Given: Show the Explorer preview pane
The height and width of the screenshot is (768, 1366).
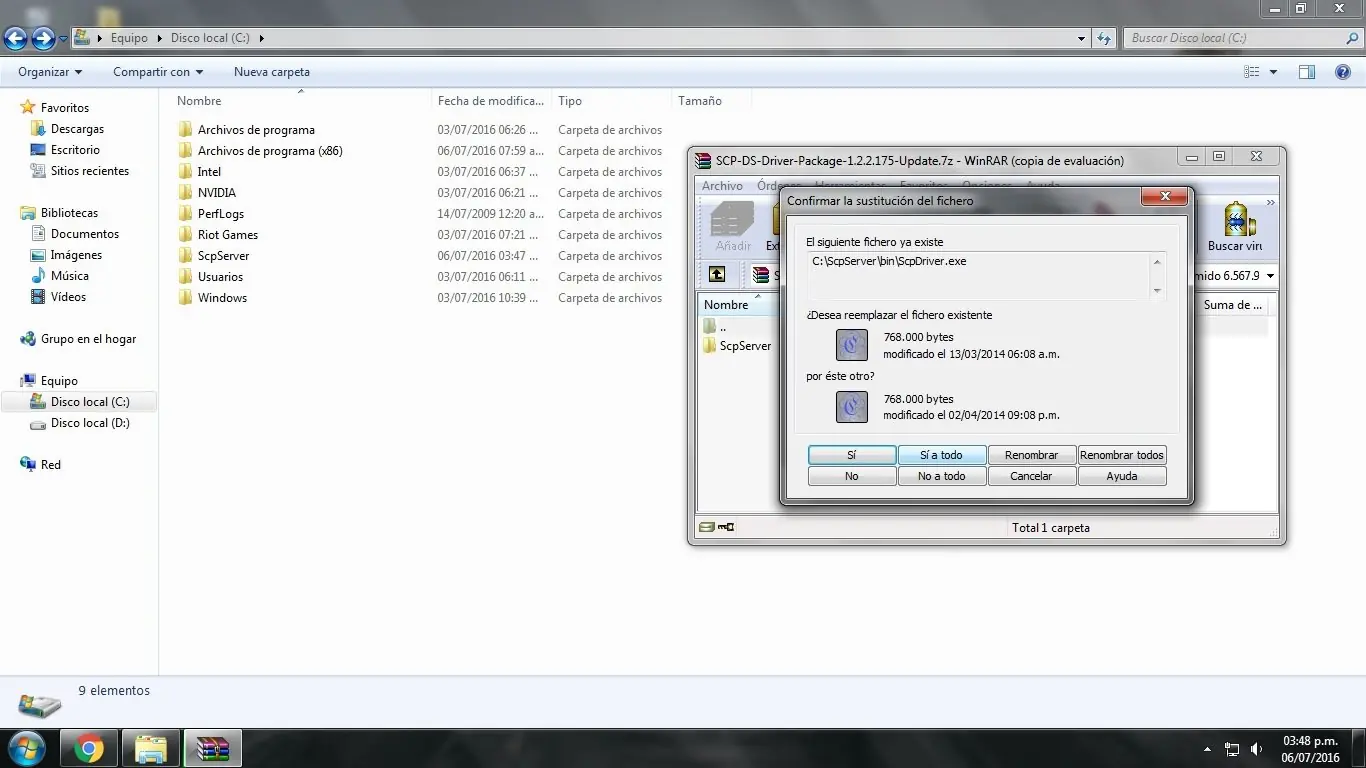Looking at the screenshot, I should [1307, 72].
